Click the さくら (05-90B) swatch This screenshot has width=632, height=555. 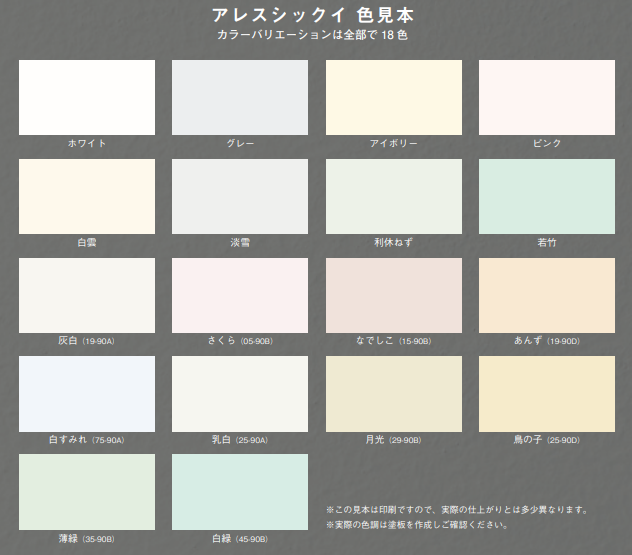240,295
